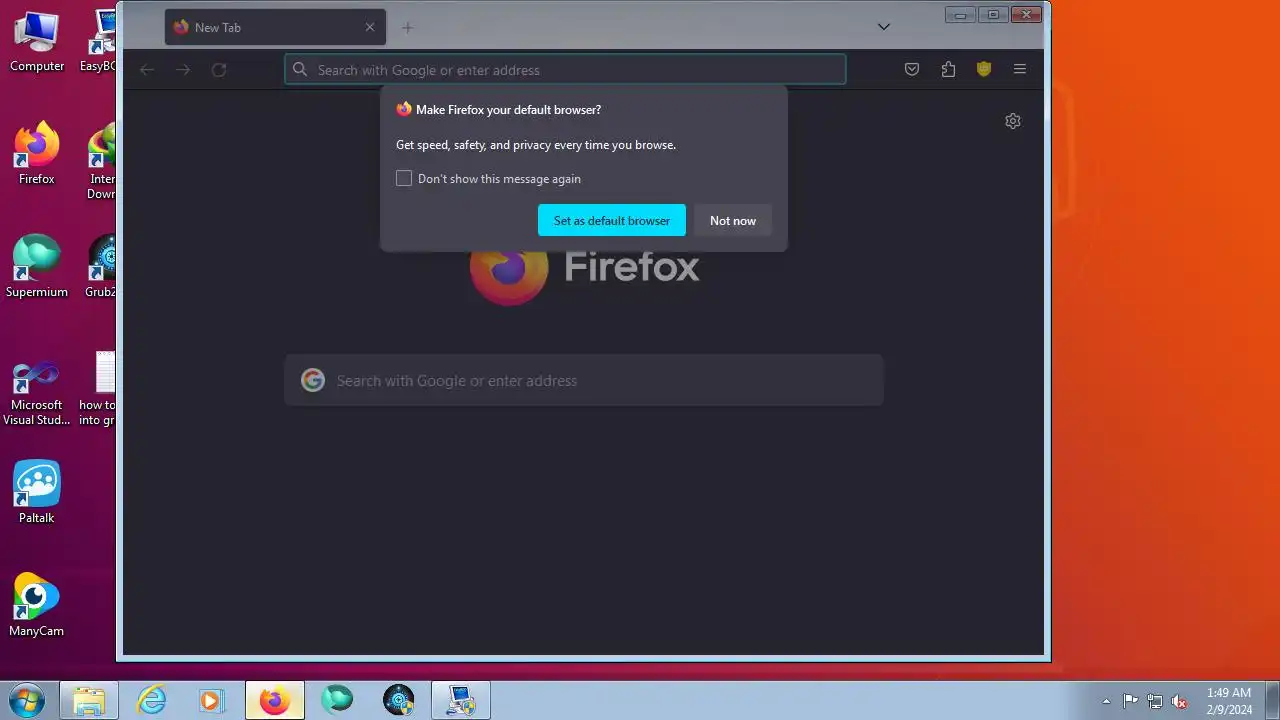Open the Firefox hamburger menu
Image resolution: width=1280 pixels, height=720 pixels.
pyautogui.click(x=1020, y=69)
